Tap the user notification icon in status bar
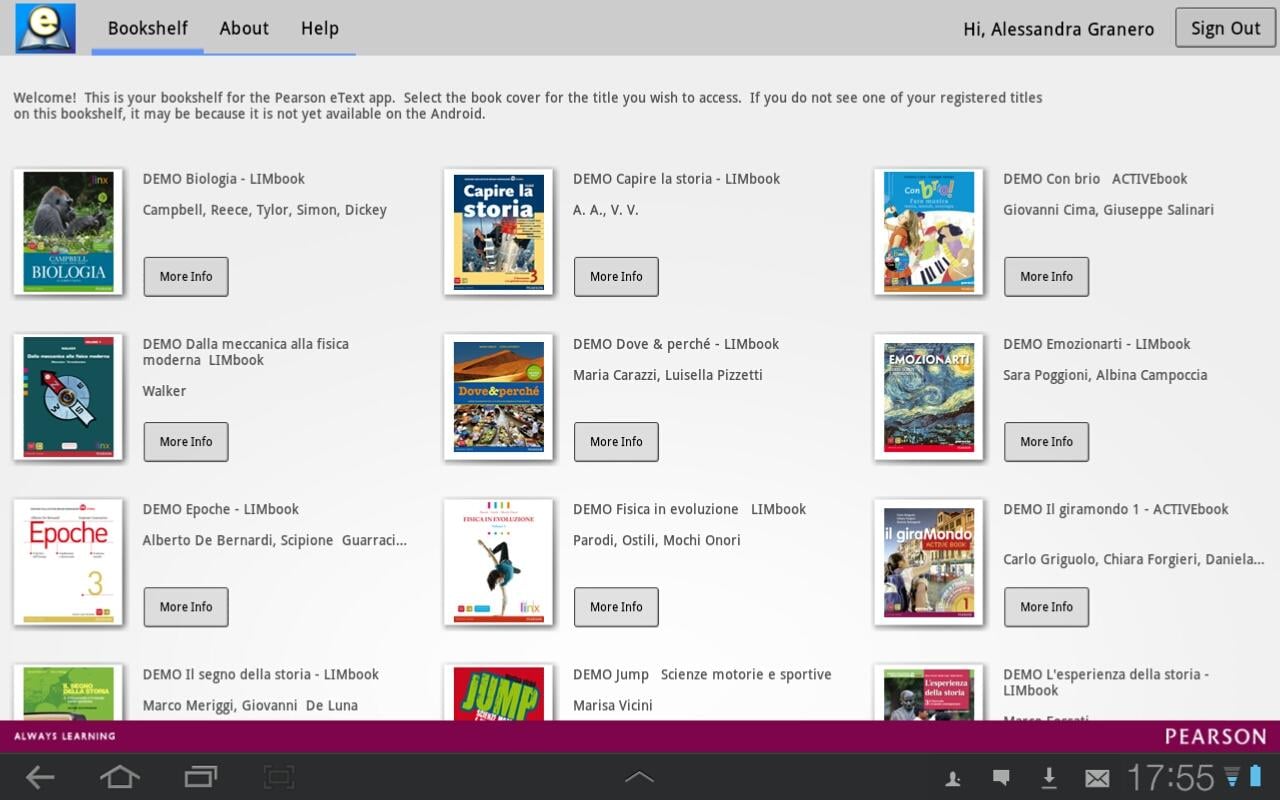 [x=953, y=778]
